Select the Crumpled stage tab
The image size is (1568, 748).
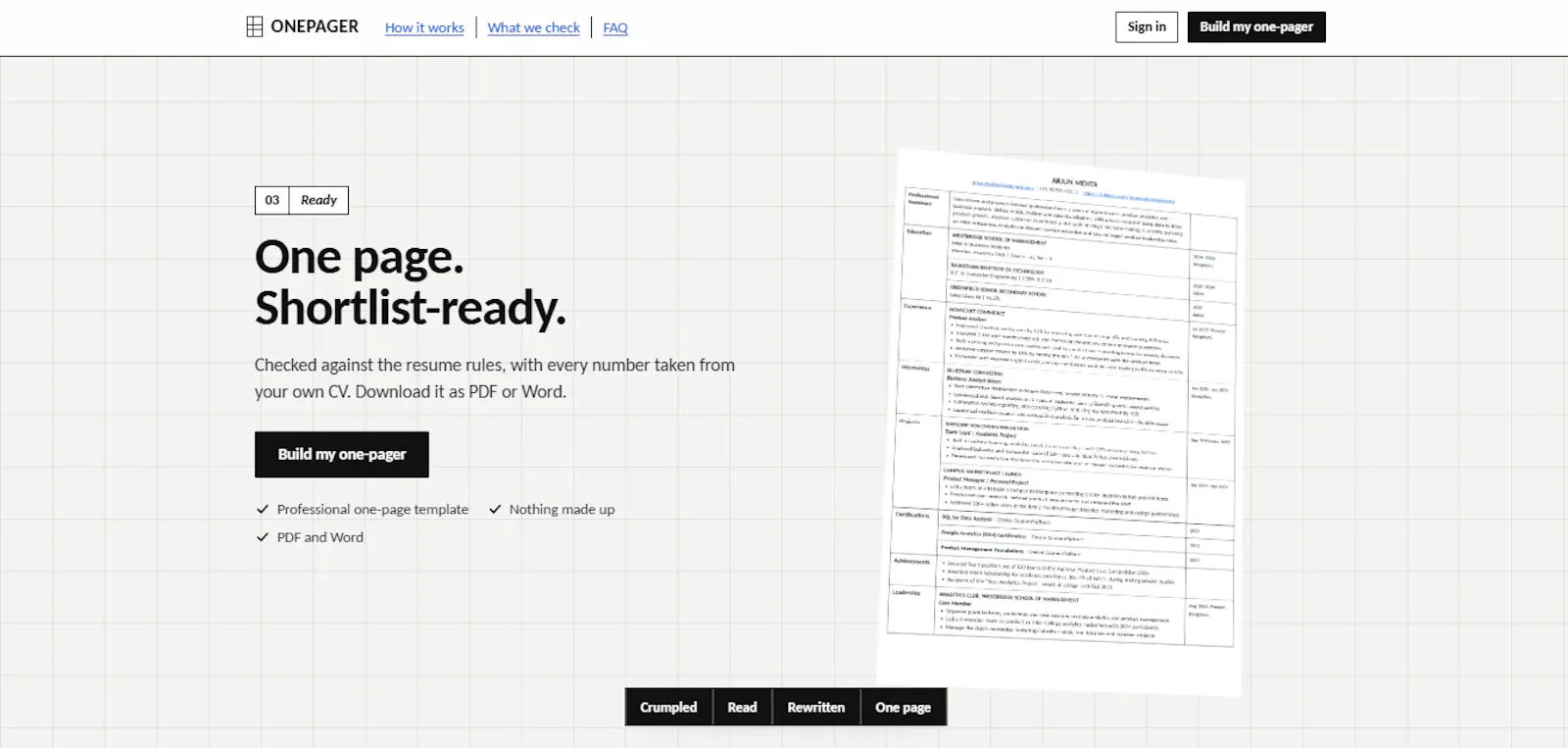point(668,707)
